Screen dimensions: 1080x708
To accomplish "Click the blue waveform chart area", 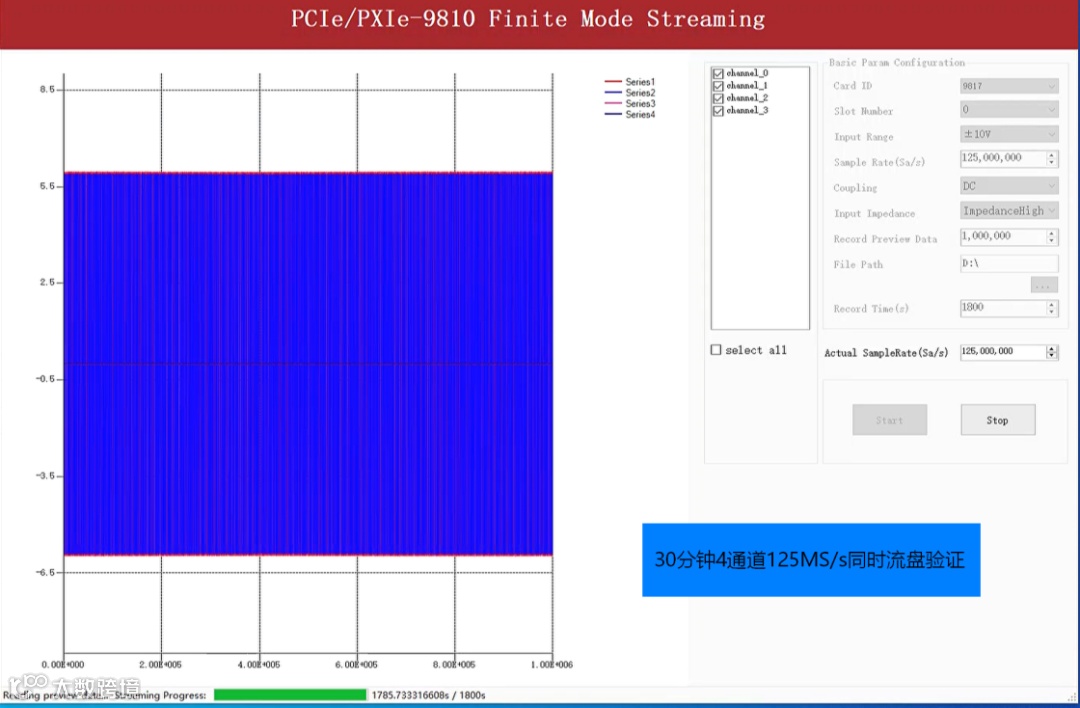I will (308, 364).
